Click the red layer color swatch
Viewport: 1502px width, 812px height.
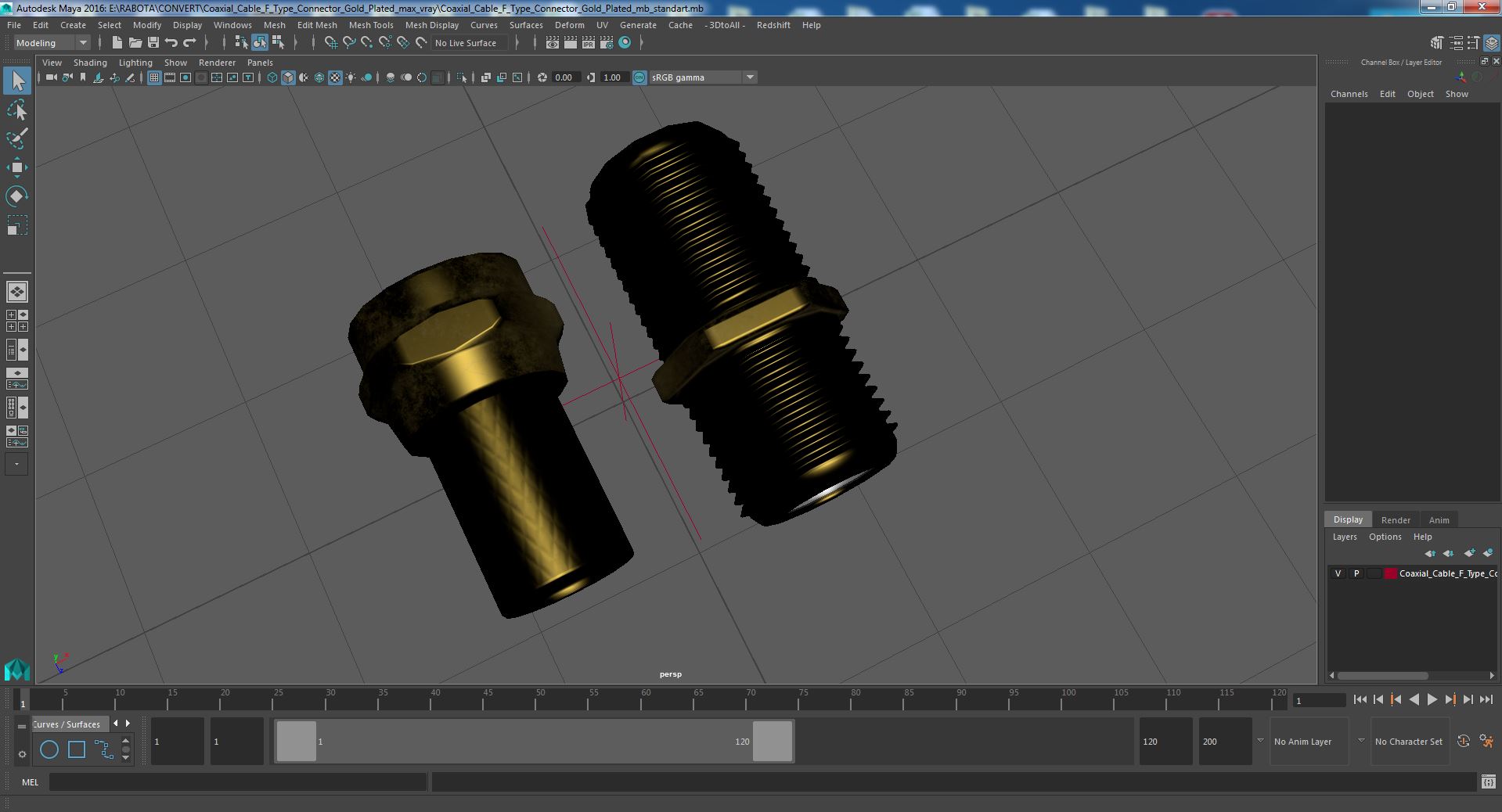tap(1390, 573)
